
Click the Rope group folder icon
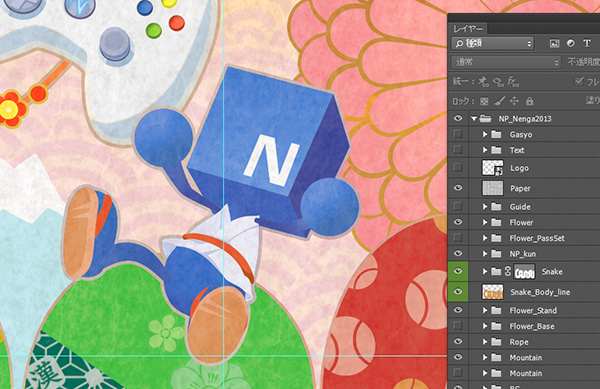click(496, 342)
